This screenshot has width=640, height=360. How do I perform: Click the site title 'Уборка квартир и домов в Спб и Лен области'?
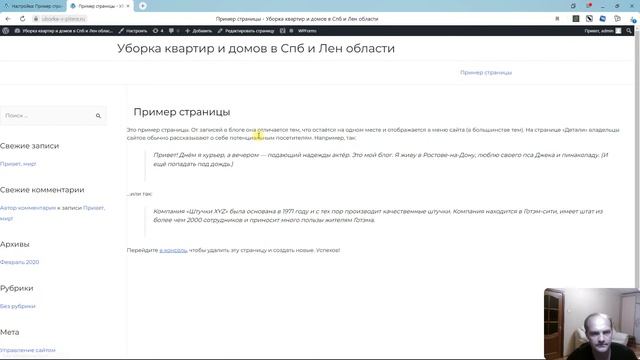tap(256, 48)
